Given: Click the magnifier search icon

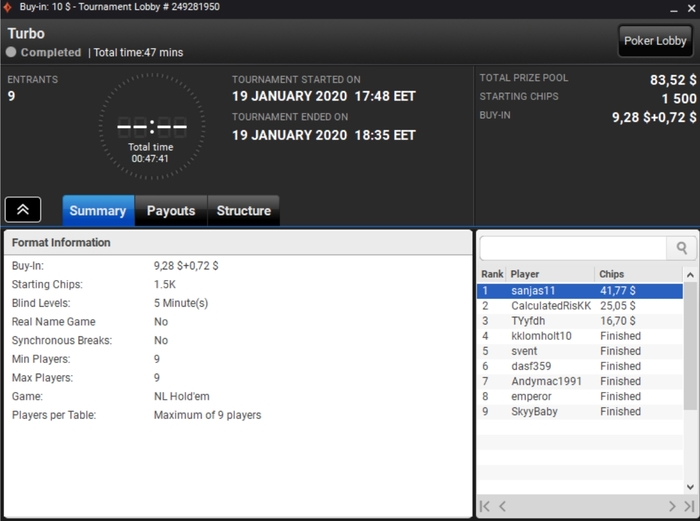Looking at the screenshot, I should pos(681,248).
